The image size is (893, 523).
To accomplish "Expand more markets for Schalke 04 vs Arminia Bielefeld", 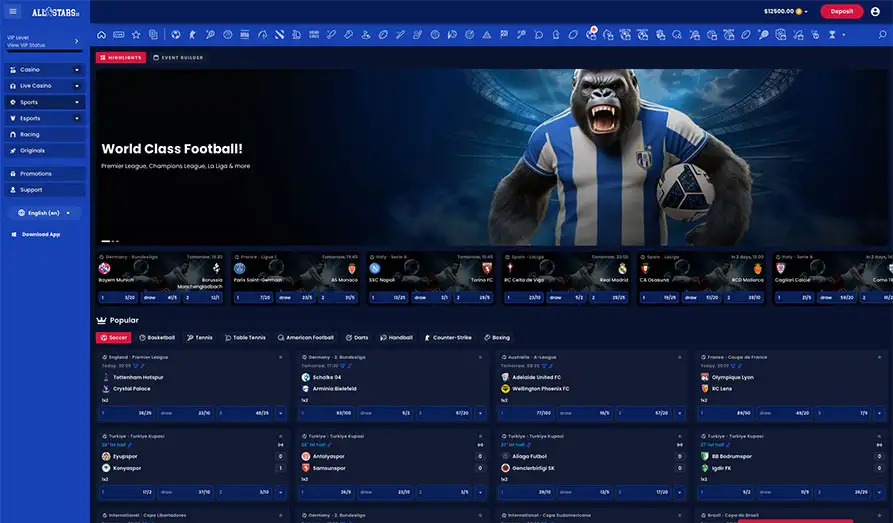I will [x=480, y=413].
